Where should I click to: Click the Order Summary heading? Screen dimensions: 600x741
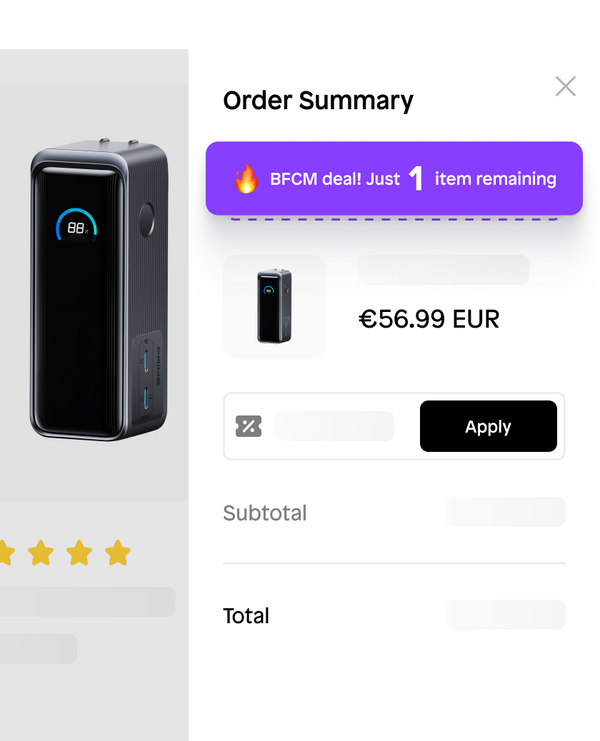point(318,100)
